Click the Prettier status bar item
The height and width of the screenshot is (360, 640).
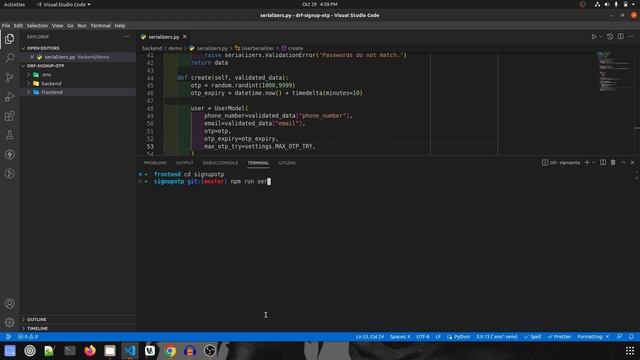point(559,337)
